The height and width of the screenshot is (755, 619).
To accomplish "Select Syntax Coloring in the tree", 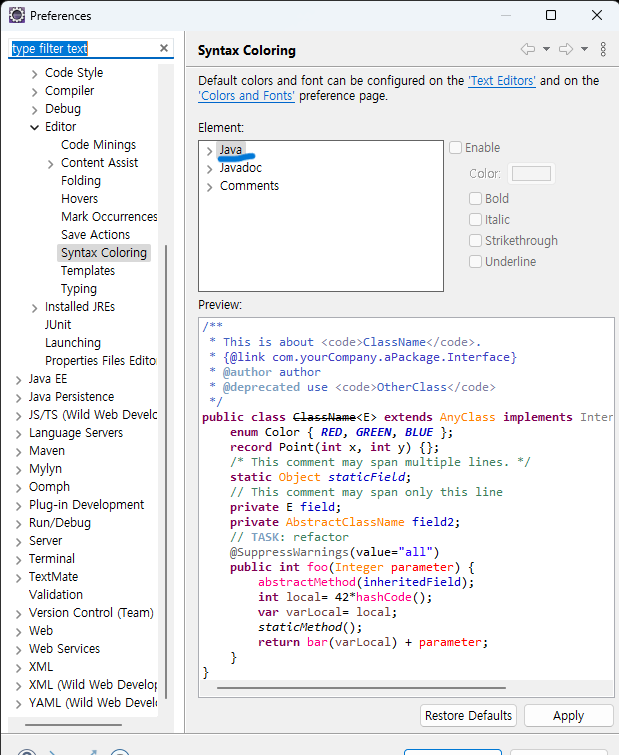I will point(104,253).
